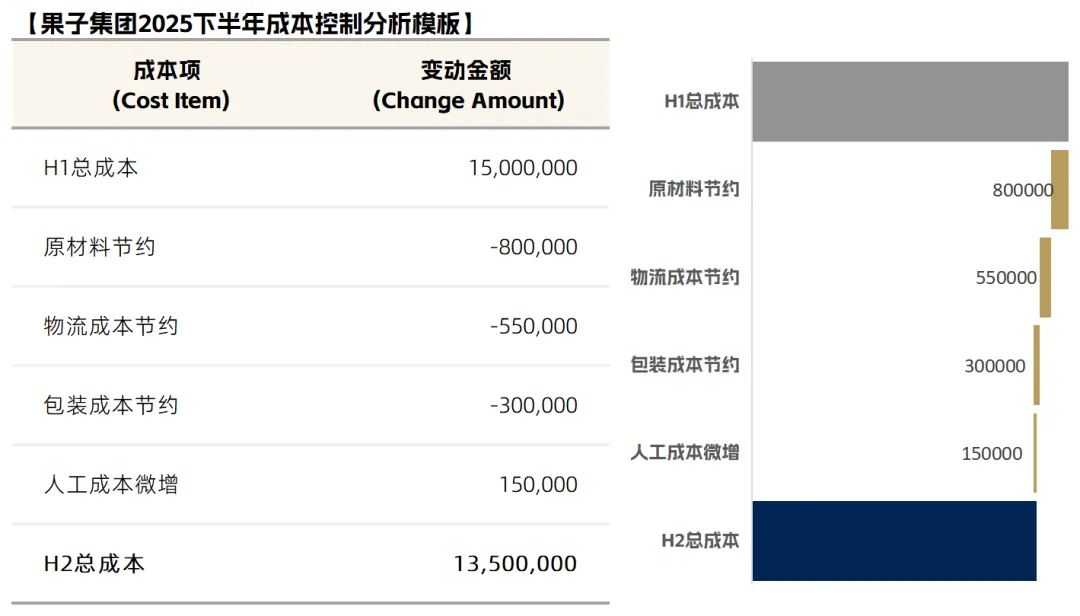
Task: Click the H1总成本 chart axis label
Action: point(701,101)
